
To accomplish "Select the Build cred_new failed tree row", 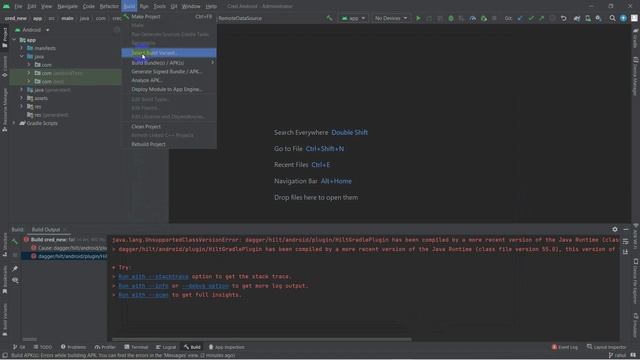I will point(64,240).
